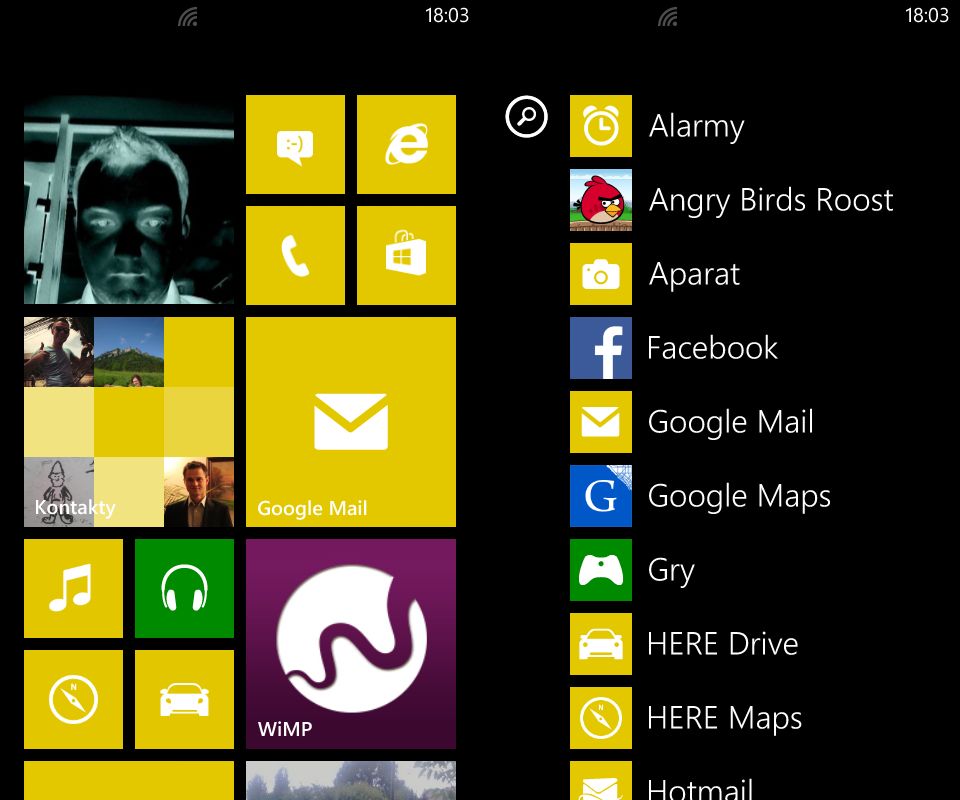Select the Google Mail list label
Viewport: 960px width, 800px height.
click(731, 423)
